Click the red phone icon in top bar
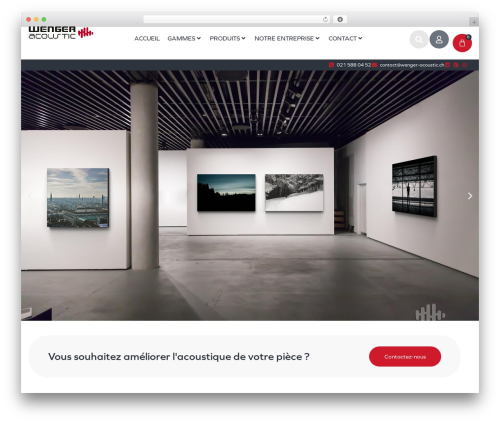 point(331,65)
